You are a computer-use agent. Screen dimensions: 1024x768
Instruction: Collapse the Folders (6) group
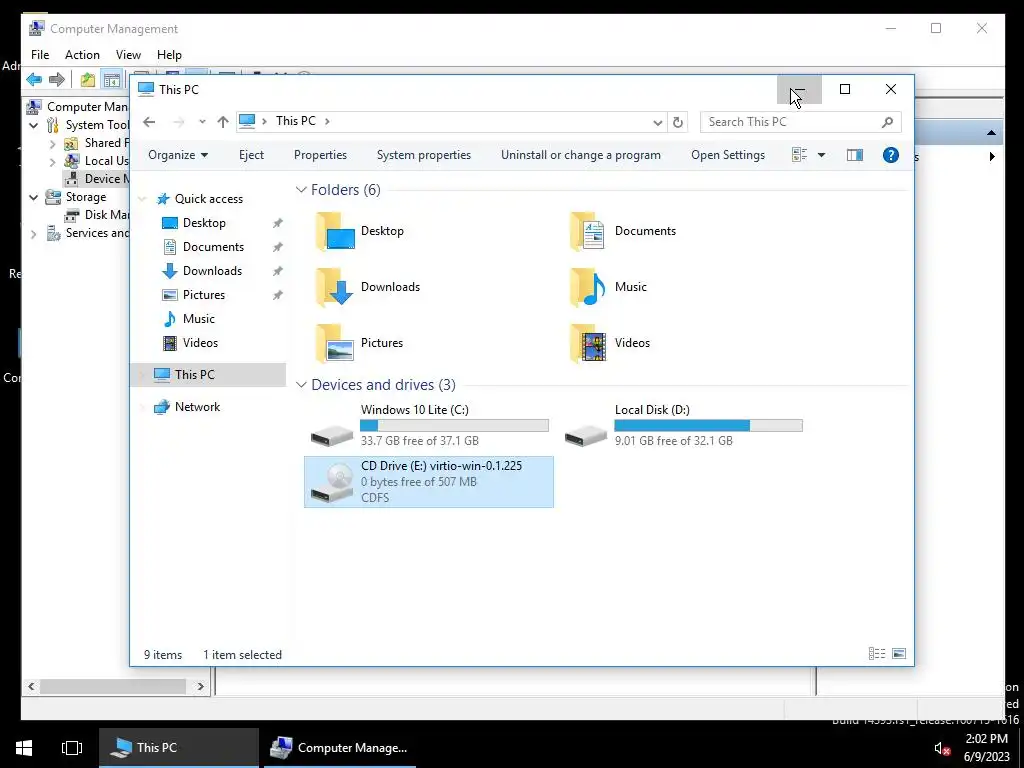tap(301, 190)
